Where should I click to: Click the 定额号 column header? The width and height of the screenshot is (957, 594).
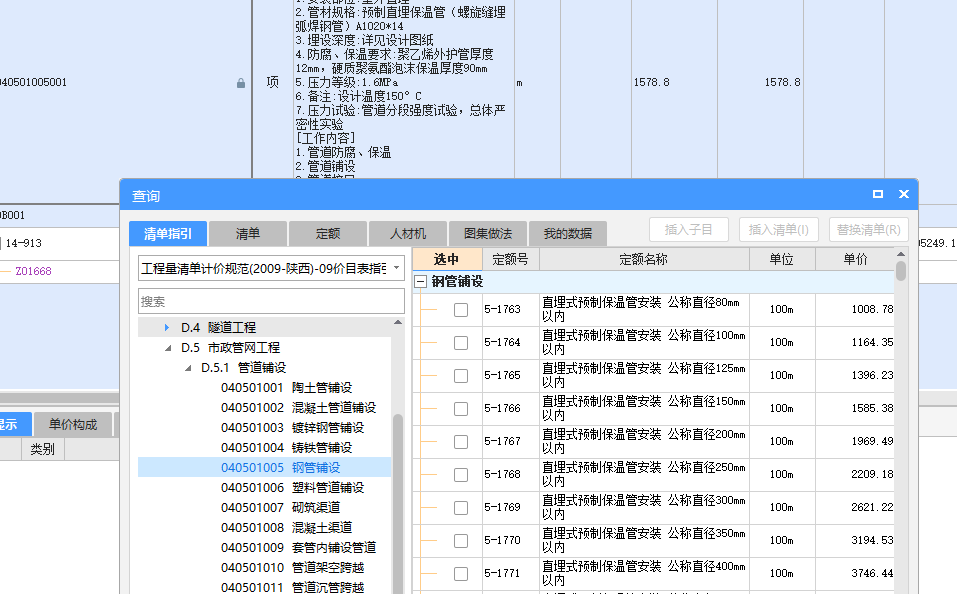click(510, 259)
